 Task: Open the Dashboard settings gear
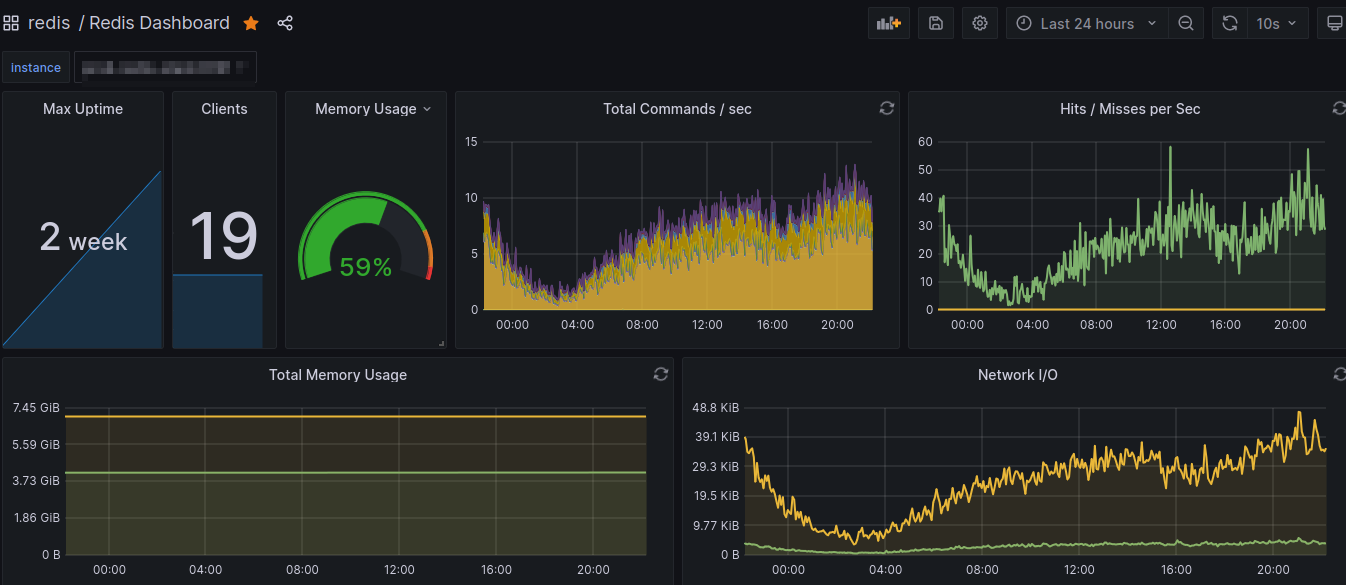click(979, 22)
